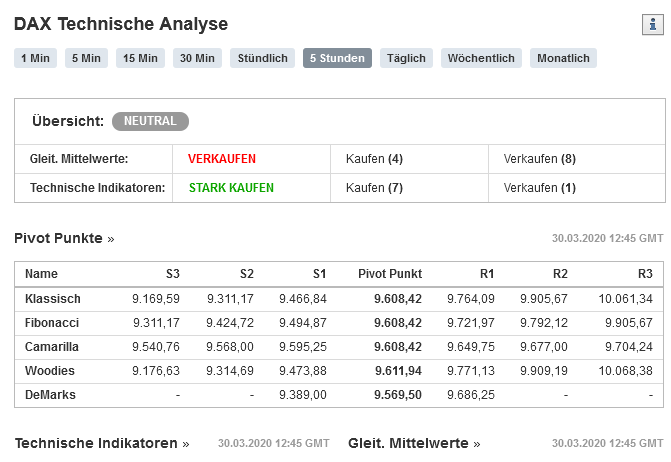
Task: Click DeMarks pivot value 9.569,50
Action: 398,394
